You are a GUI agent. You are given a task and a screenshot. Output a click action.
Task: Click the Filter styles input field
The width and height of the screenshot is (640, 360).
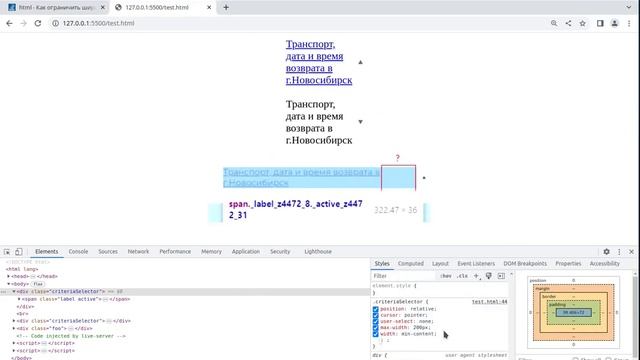coord(404,276)
